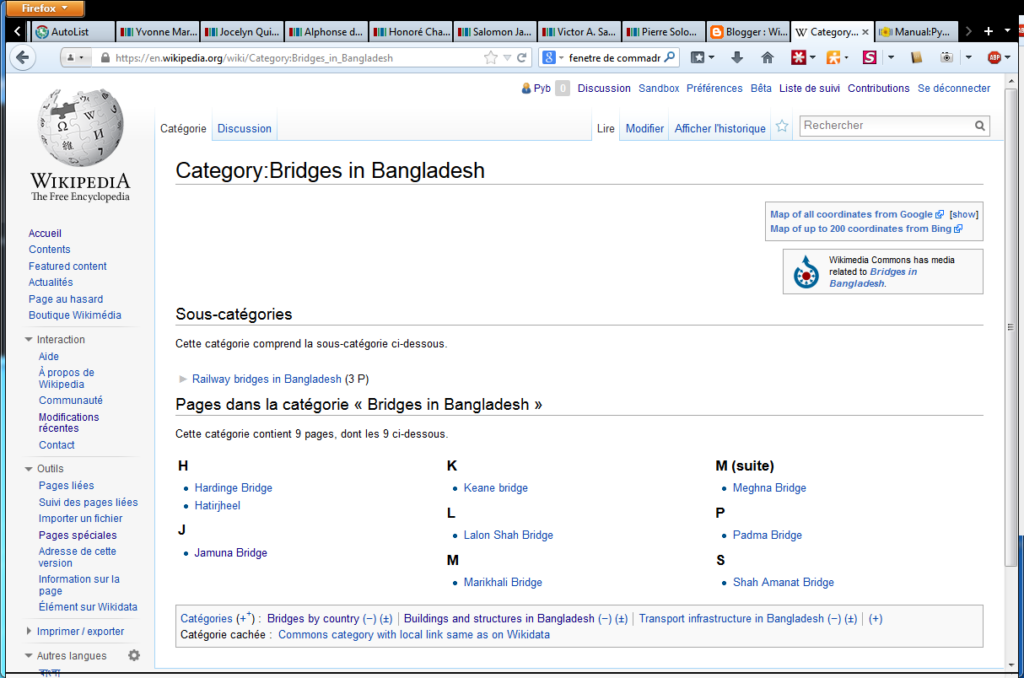Switch to the Discussion tab
Viewport: 1024px width, 678px height.
pos(244,128)
